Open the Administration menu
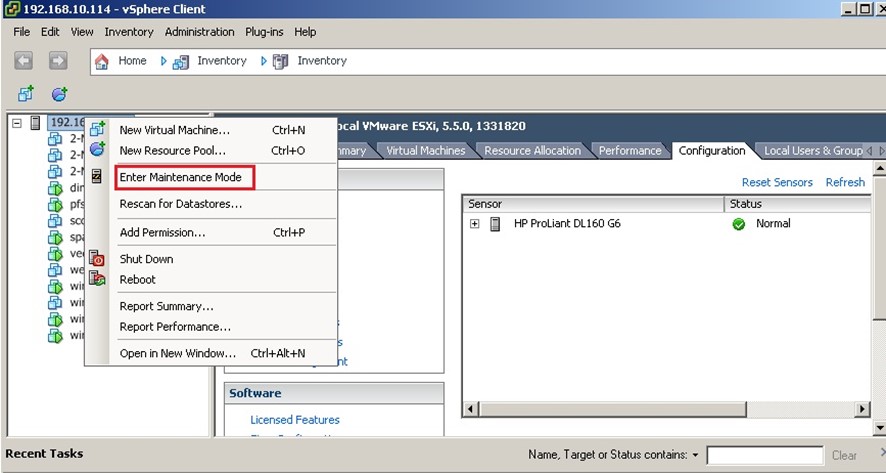Screen dimensions: 886x473 (x=199, y=32)
